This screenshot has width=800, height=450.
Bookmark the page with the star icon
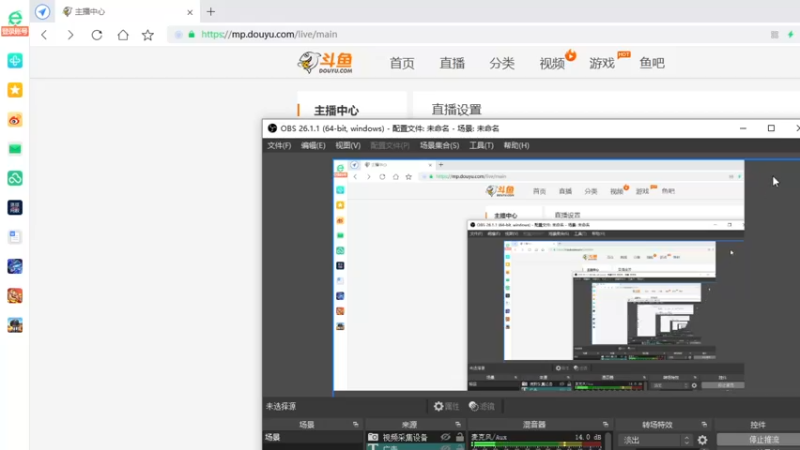click(148, 35)
